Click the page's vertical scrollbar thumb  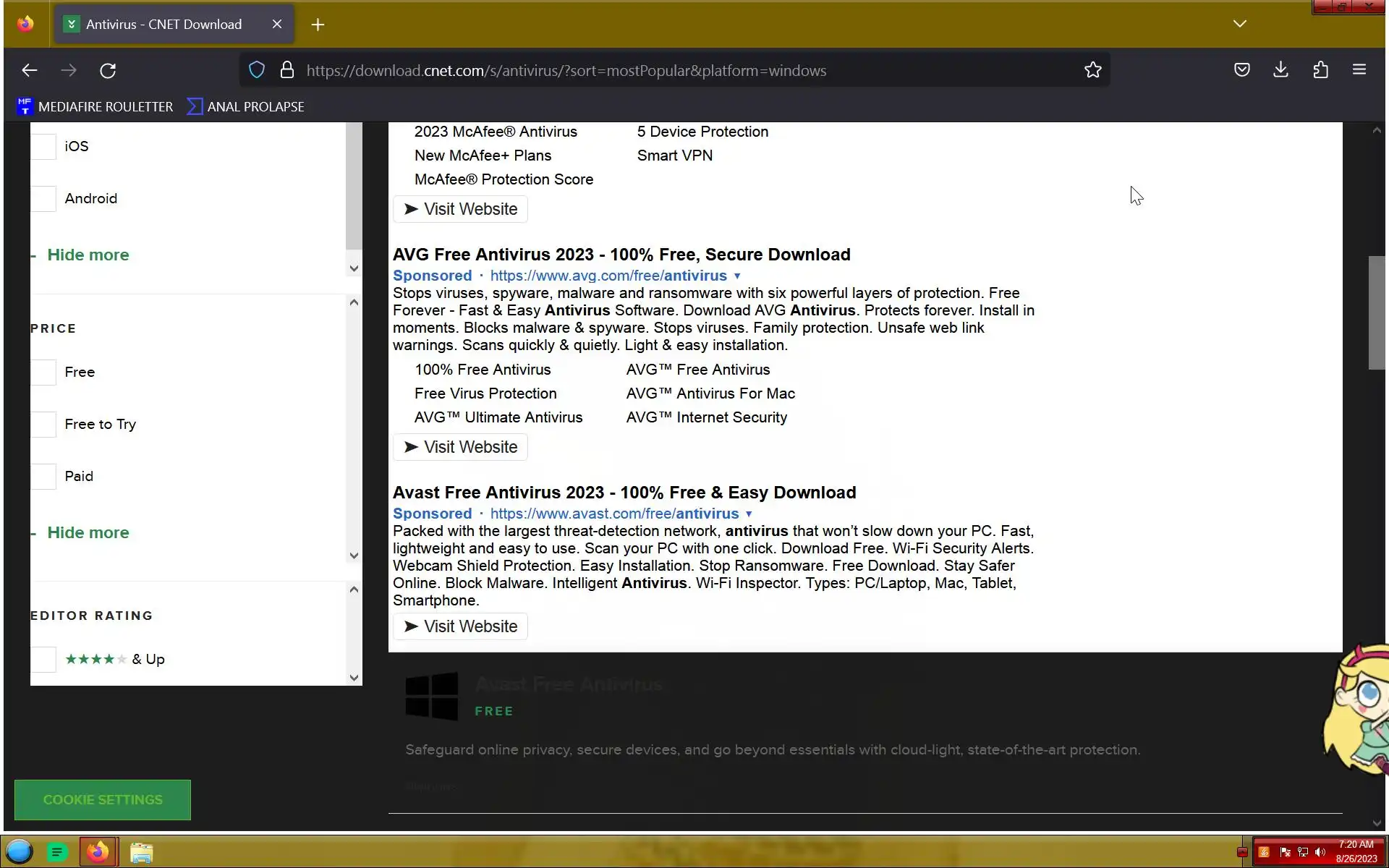coord(1376,312)
